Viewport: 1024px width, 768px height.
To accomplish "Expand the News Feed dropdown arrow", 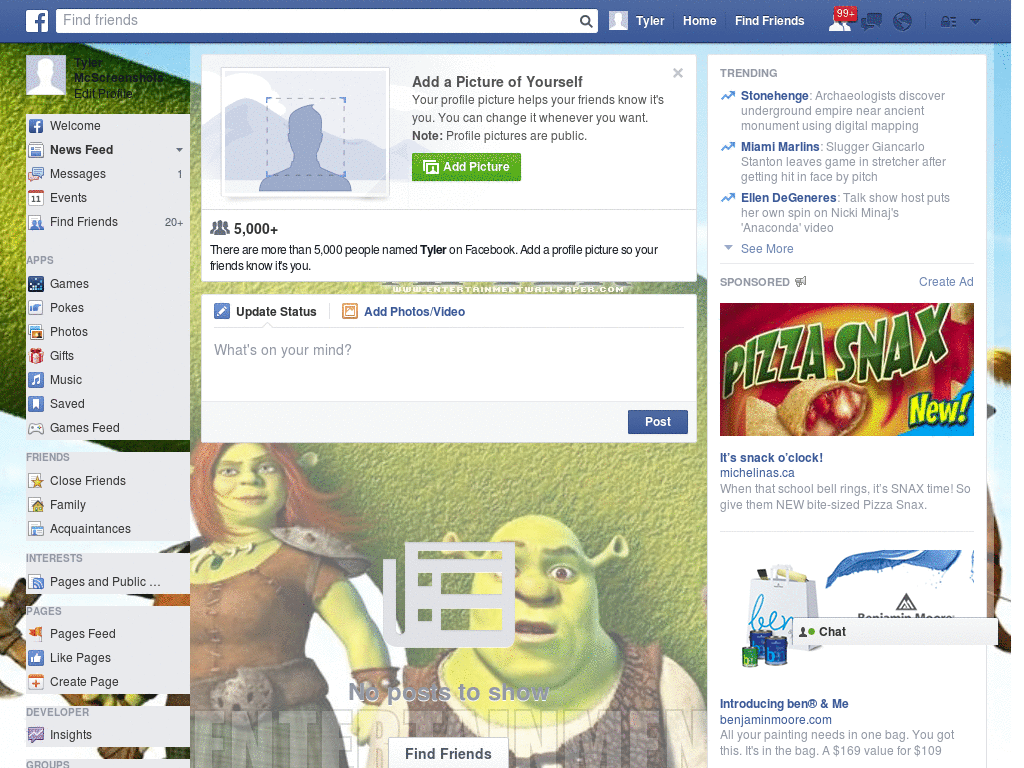I will click(x=179, y=150).
